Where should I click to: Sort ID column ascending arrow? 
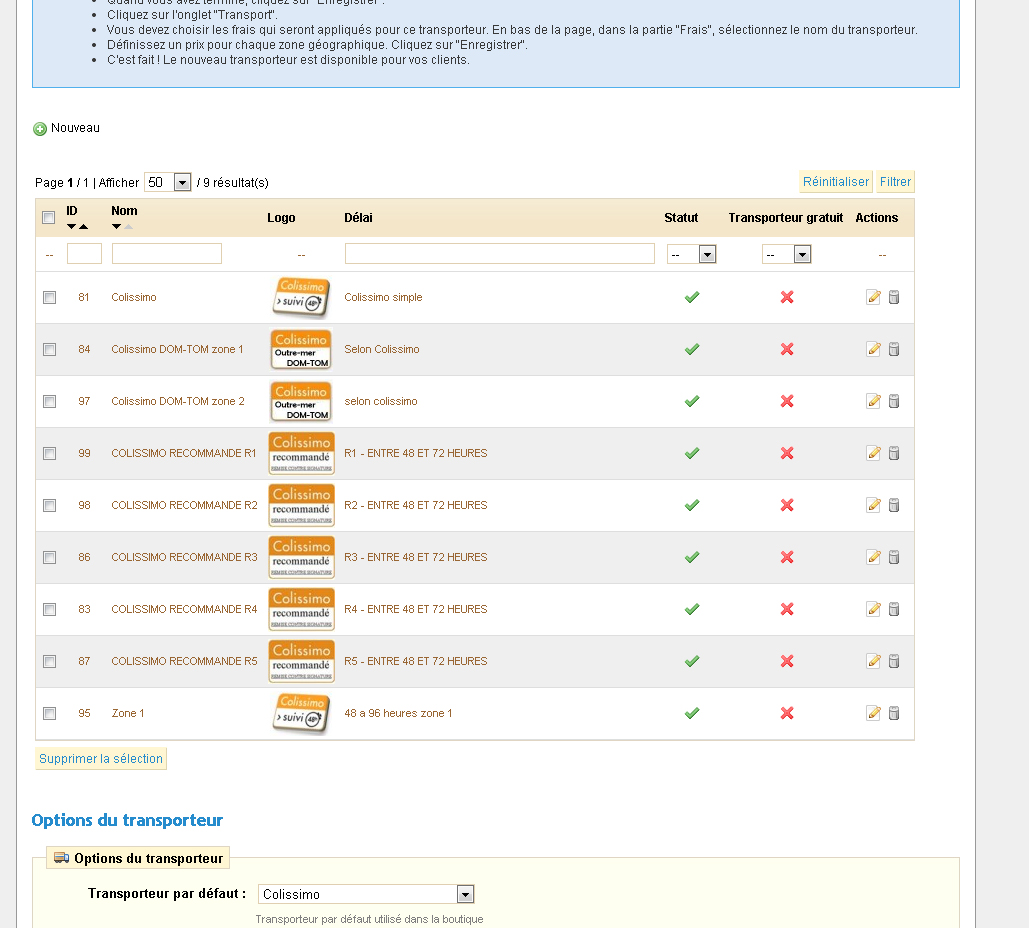pyautogui.click(x=83, y=226)
